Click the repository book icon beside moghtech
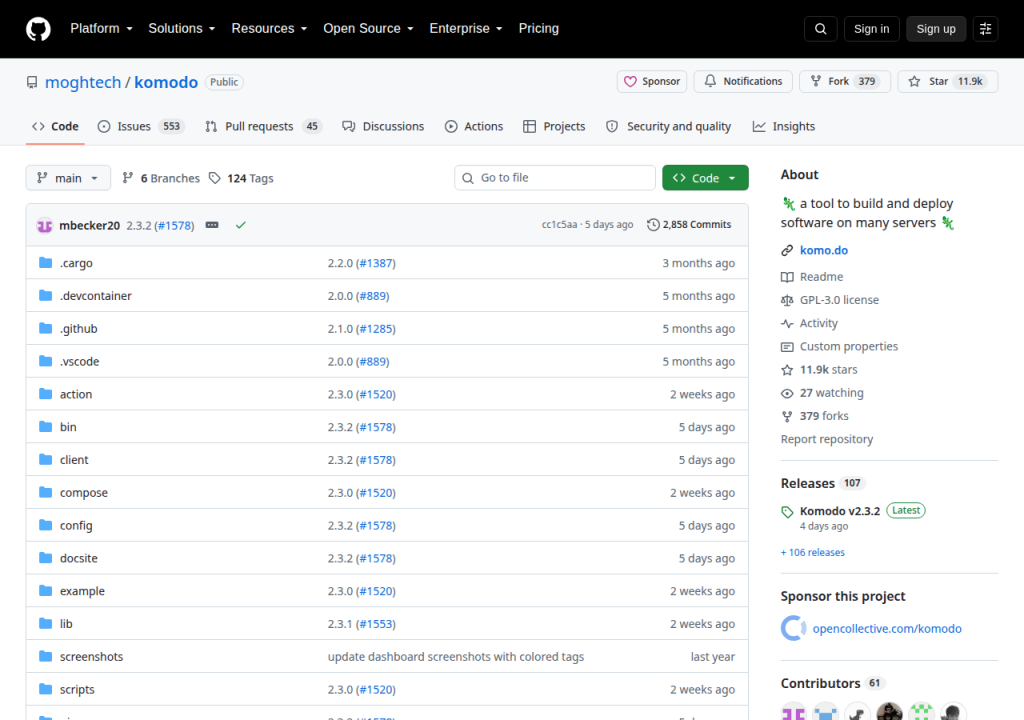 tap(32, 82)
